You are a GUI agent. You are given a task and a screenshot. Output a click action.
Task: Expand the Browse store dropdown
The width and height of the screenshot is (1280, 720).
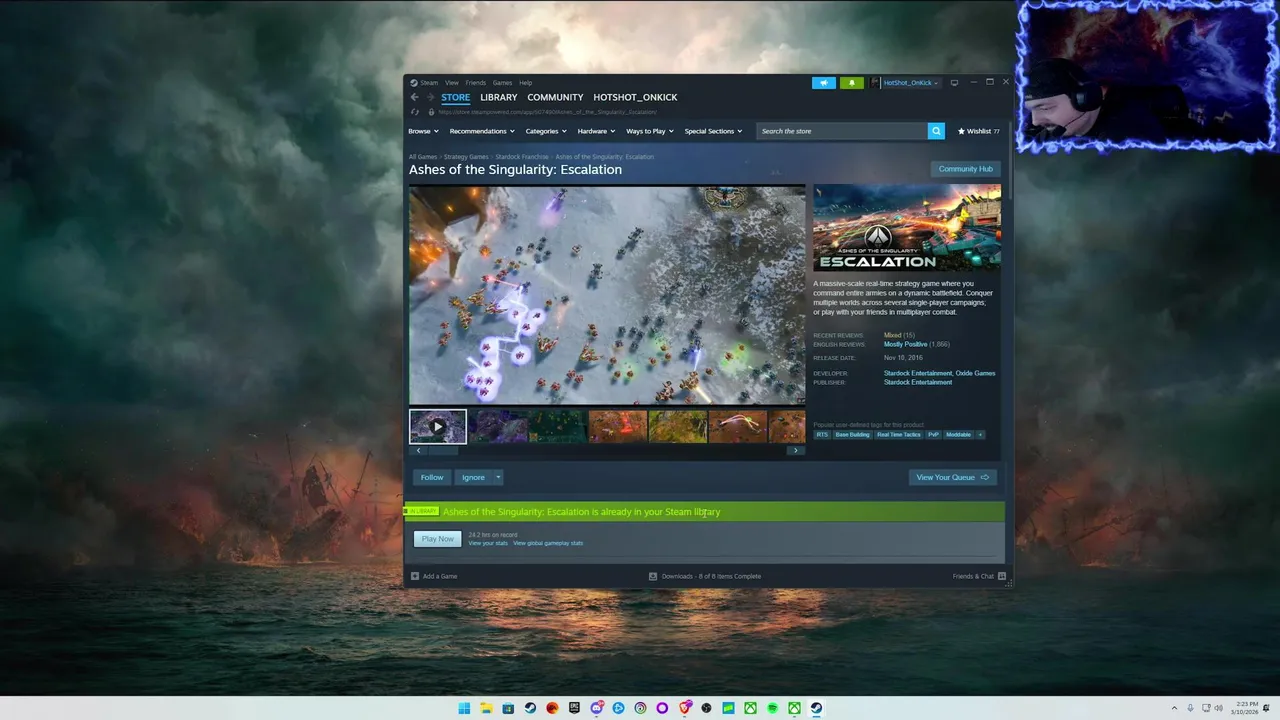tap(421, 131)
